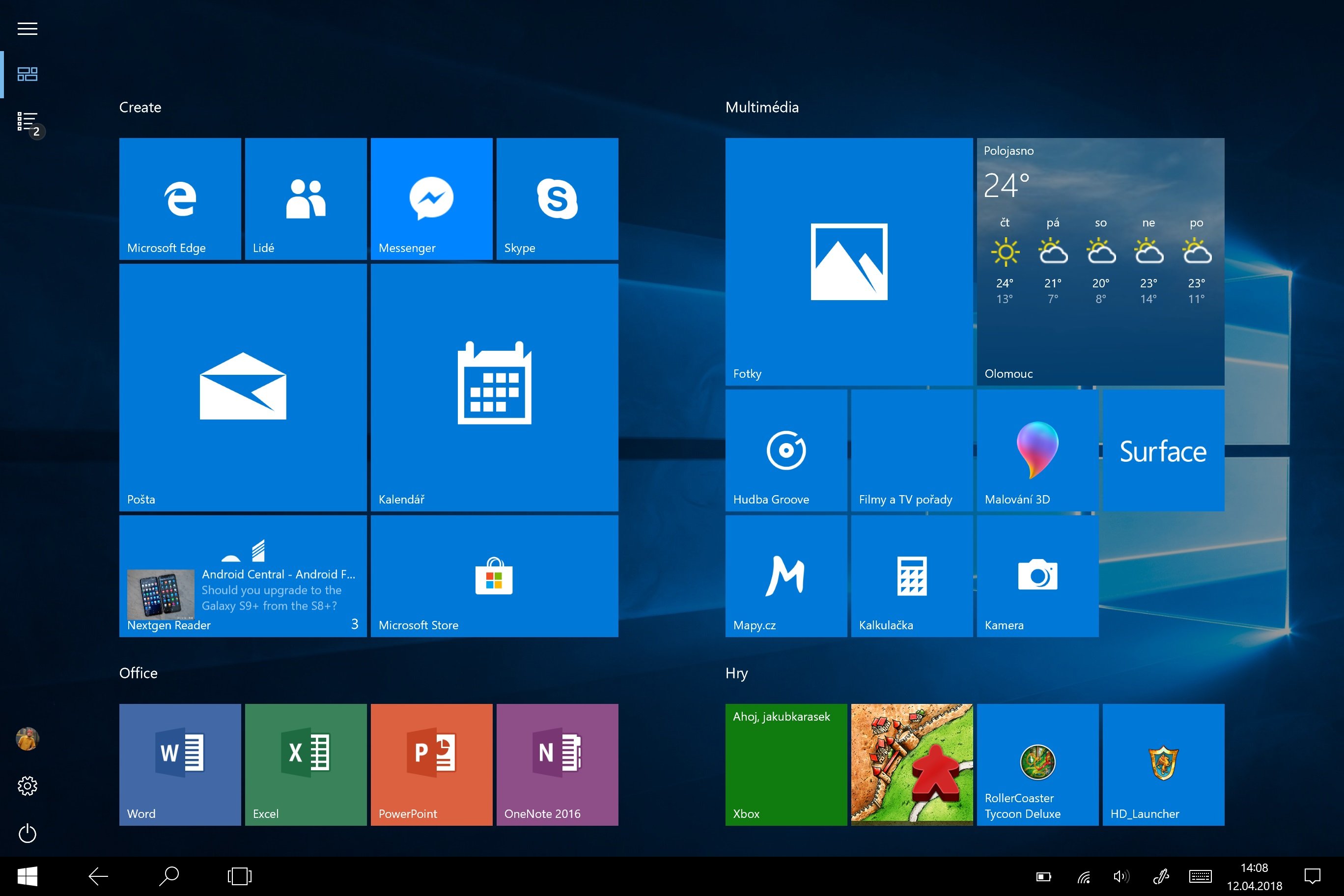The image size is (1344, 896).
Task: Launch the HD_Launcher tile
Action: (1163, 764)
